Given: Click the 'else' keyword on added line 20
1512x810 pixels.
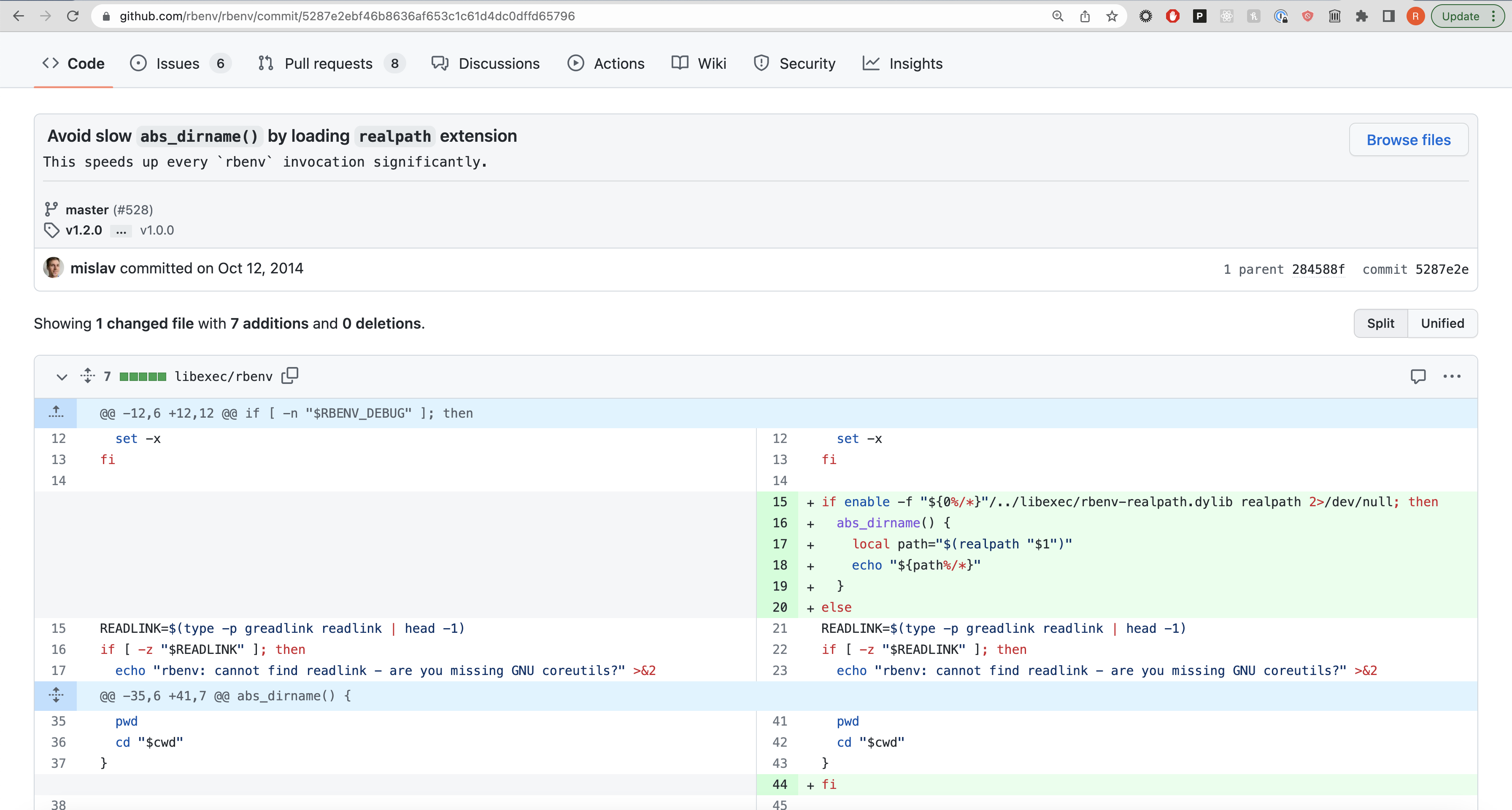Looking at the screenshot, I should pos(837,607).
